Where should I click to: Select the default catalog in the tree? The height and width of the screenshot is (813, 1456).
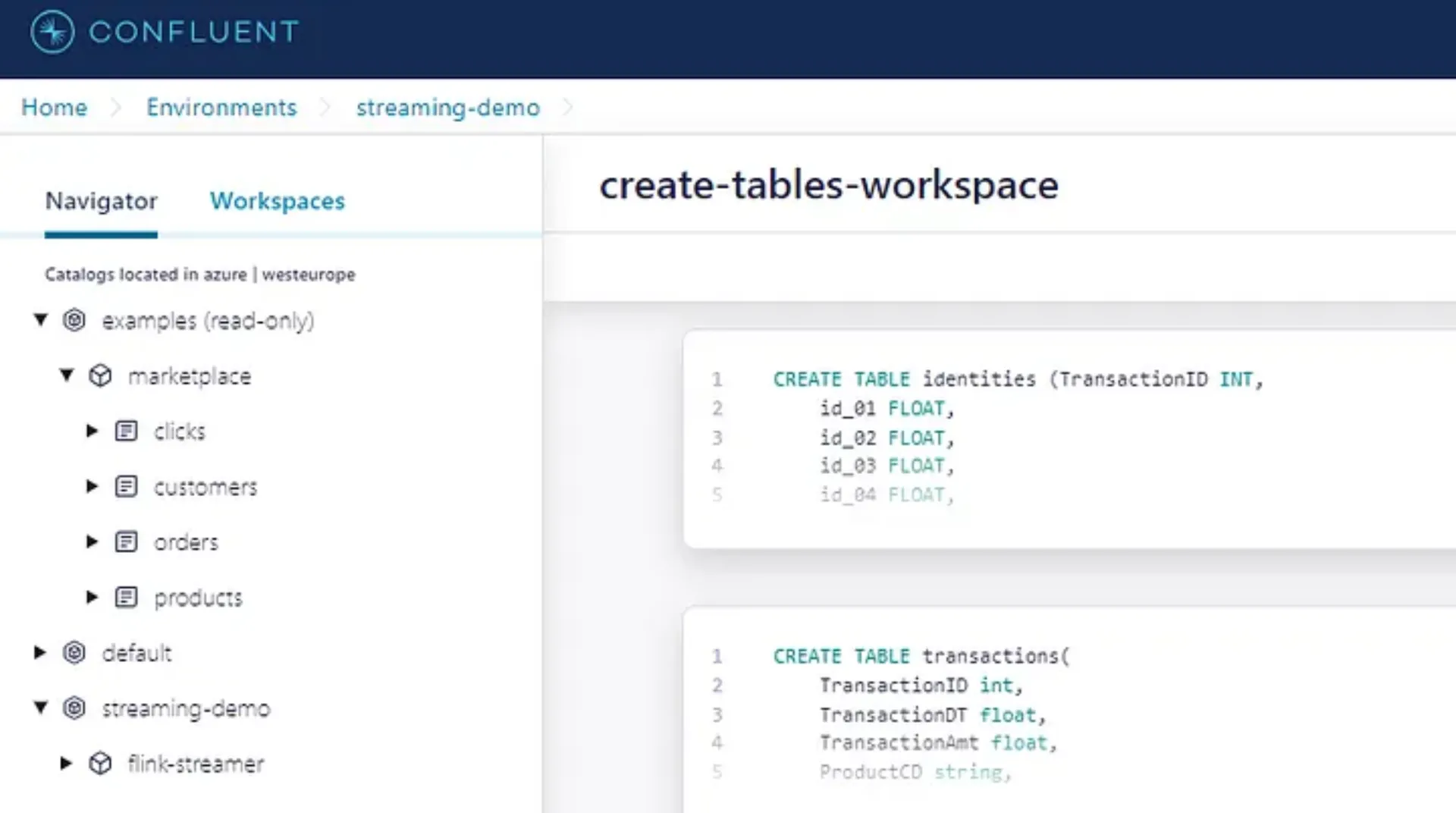pyautogui.click(x=136, y=653)
